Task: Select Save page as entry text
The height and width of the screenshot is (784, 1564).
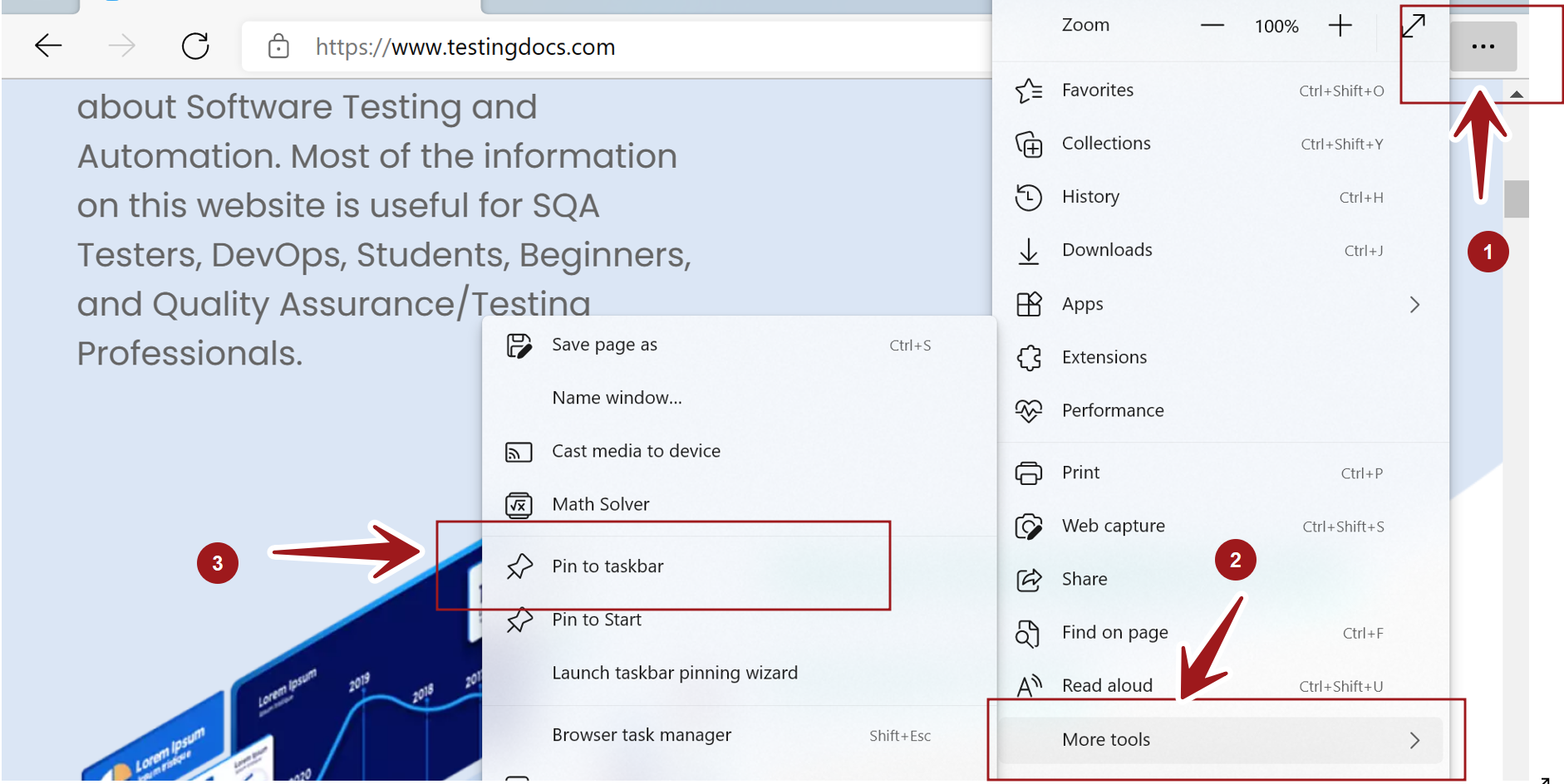Action: point(604,345)
